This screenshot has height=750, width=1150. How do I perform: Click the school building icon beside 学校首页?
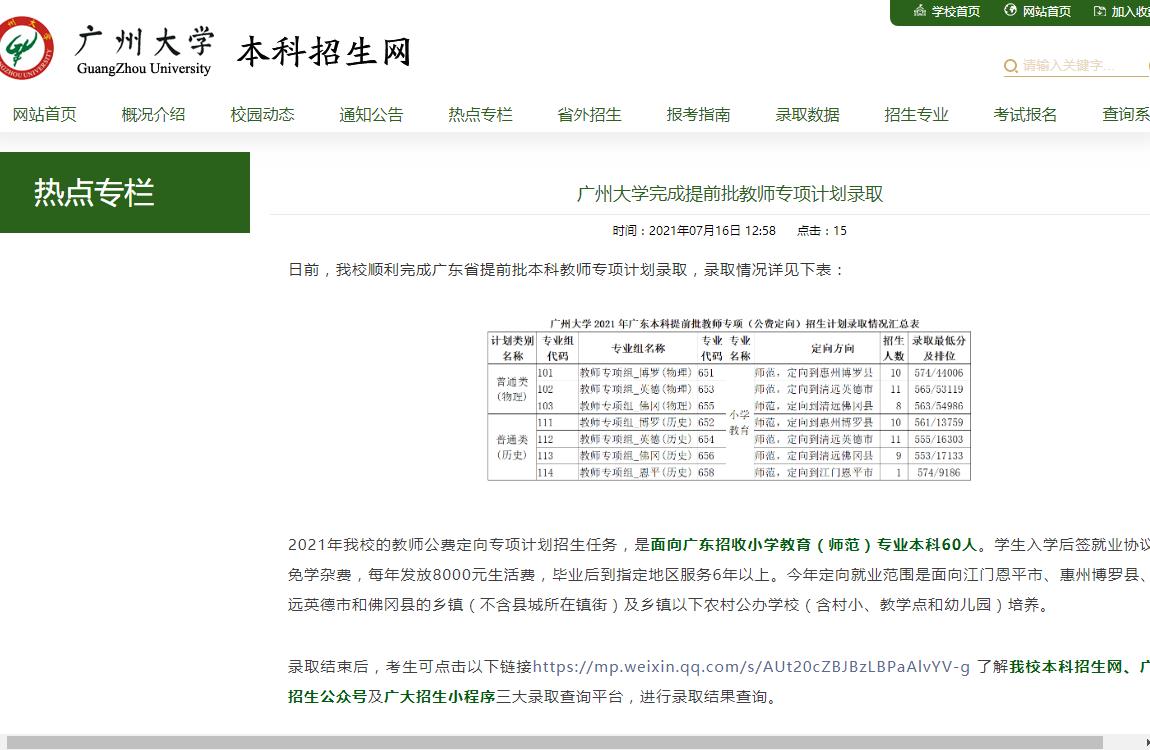tap(920, 11)
